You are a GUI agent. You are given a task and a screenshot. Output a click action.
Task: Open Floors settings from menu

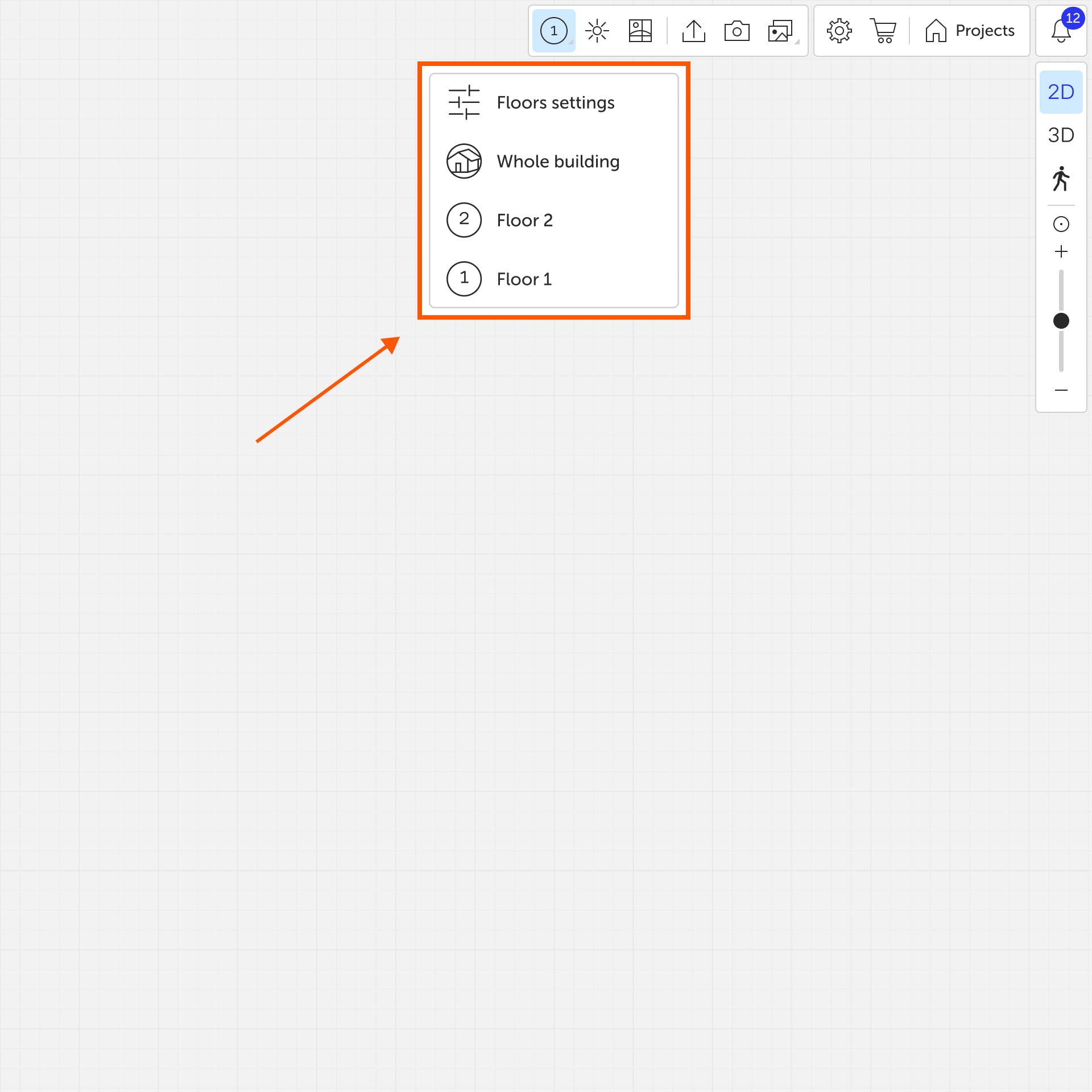(554, 103)
